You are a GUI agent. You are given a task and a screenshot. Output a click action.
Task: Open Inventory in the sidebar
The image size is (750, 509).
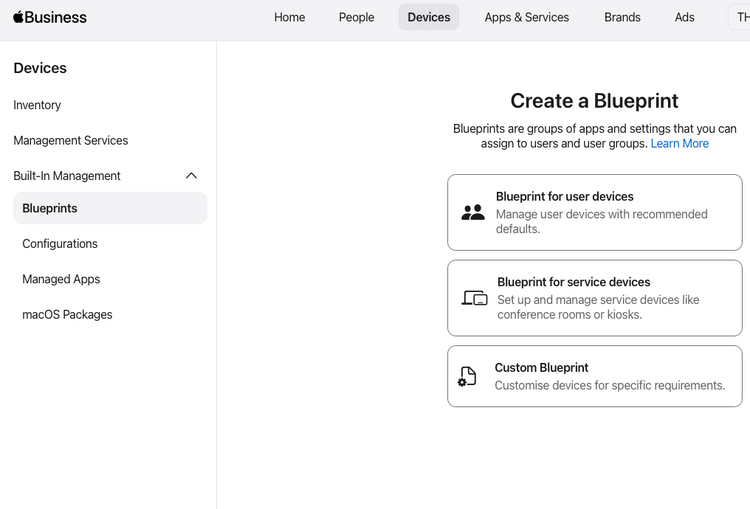pos(37,105)
